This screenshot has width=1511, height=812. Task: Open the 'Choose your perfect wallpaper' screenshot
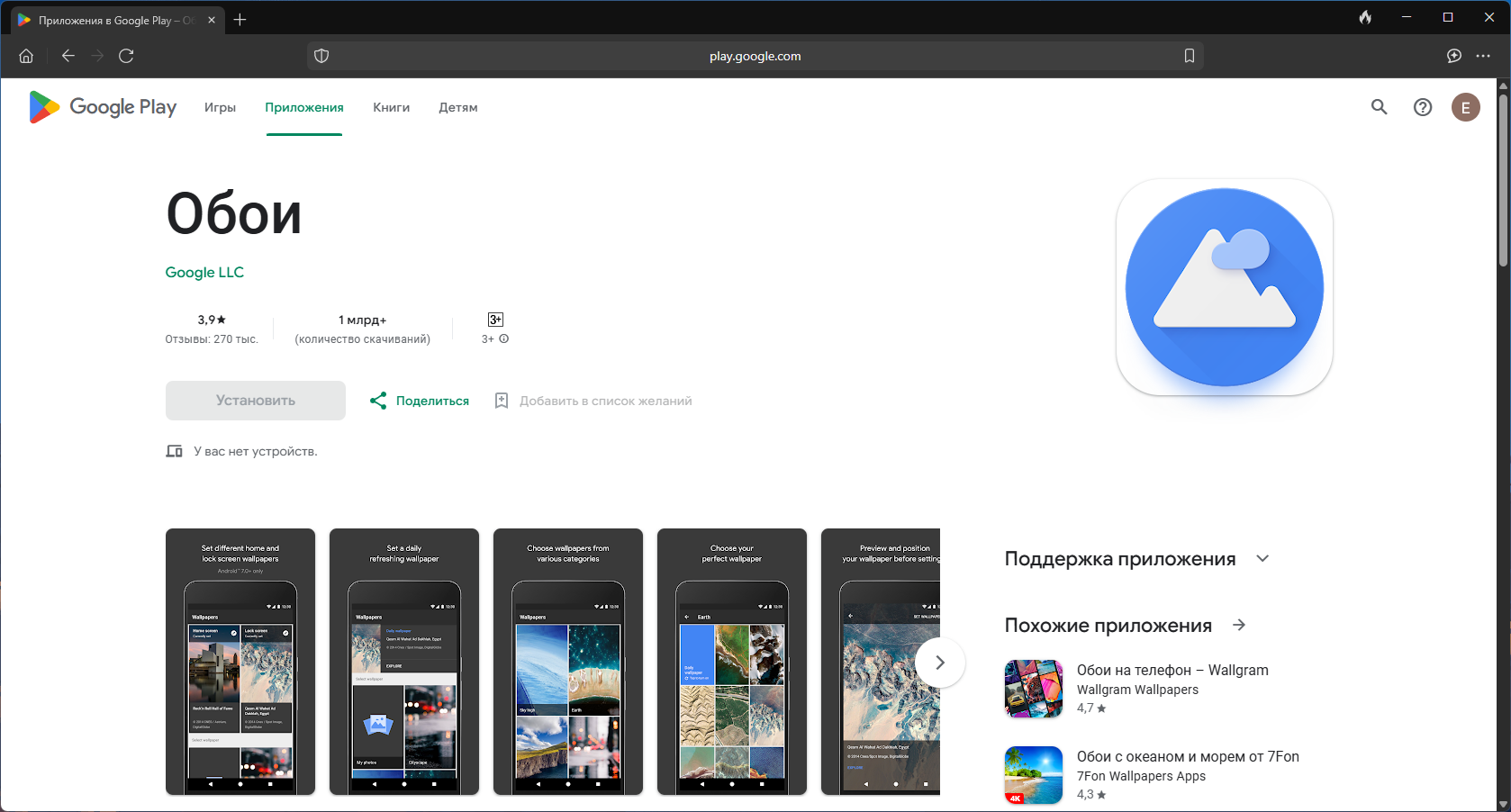tap(732, 662)
